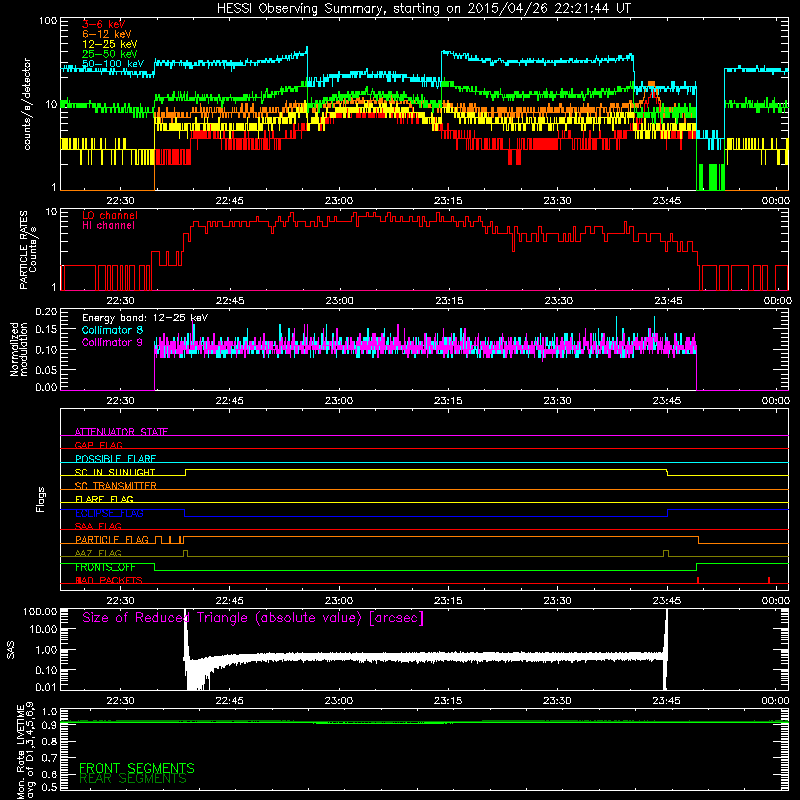Click the 00:00 tick under the counts plot

click(776, 201)
